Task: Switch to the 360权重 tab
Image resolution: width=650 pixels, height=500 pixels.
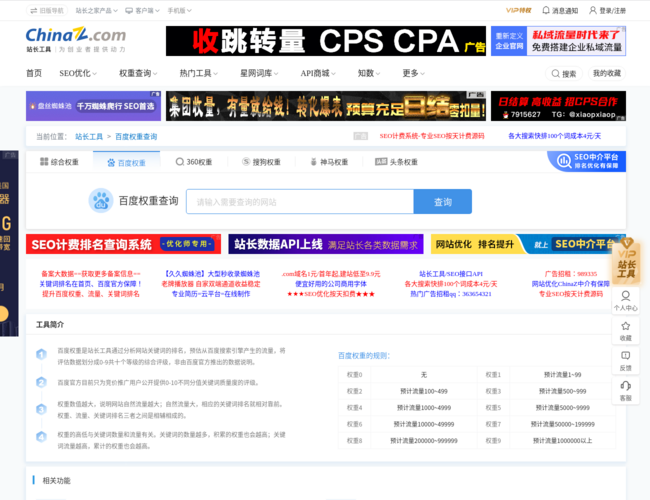Action: (x=194, y=162)
